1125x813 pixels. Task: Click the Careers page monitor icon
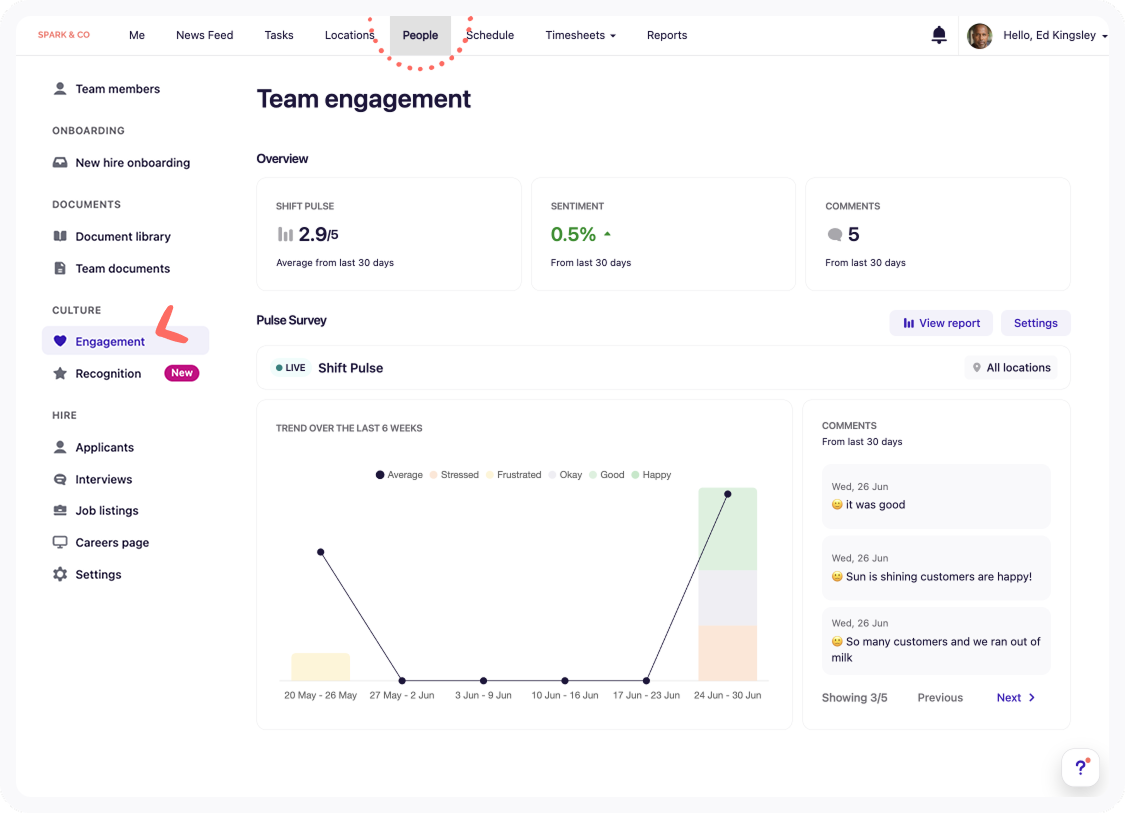[60, 543]
